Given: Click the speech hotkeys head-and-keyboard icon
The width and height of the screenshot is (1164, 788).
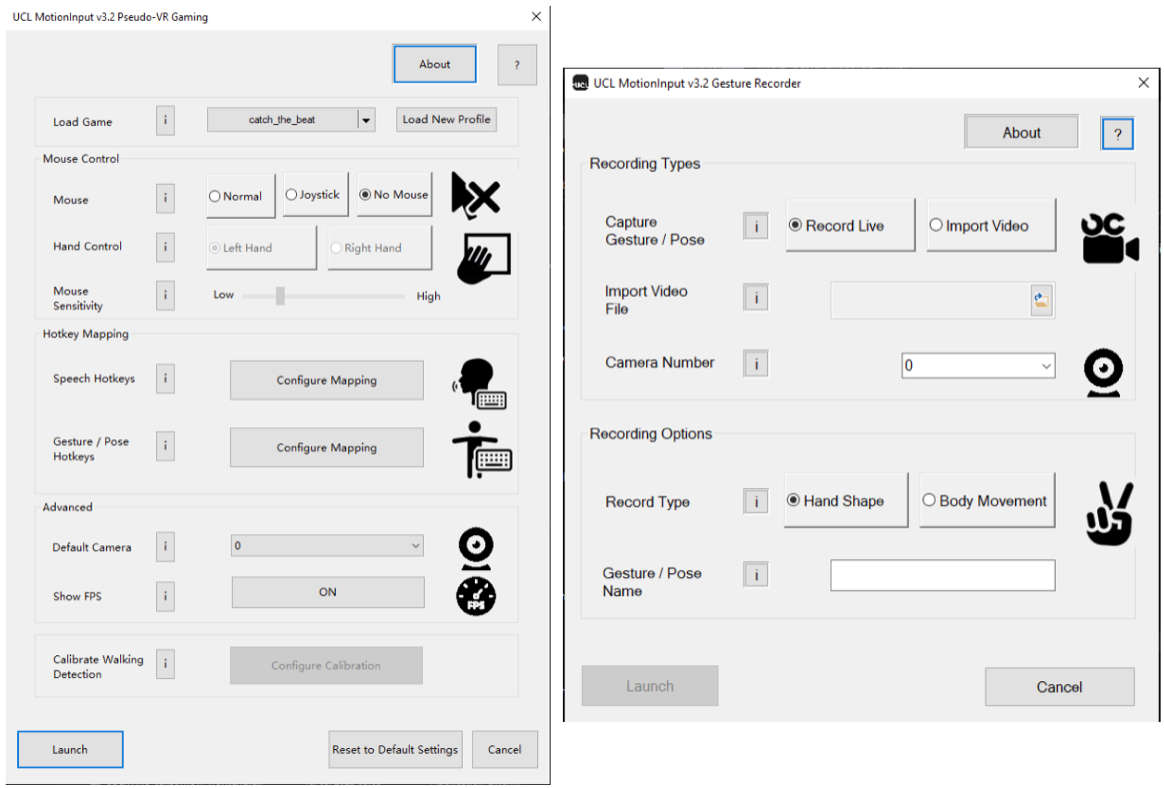Looking at the screenshot, I should pos(479,384).
